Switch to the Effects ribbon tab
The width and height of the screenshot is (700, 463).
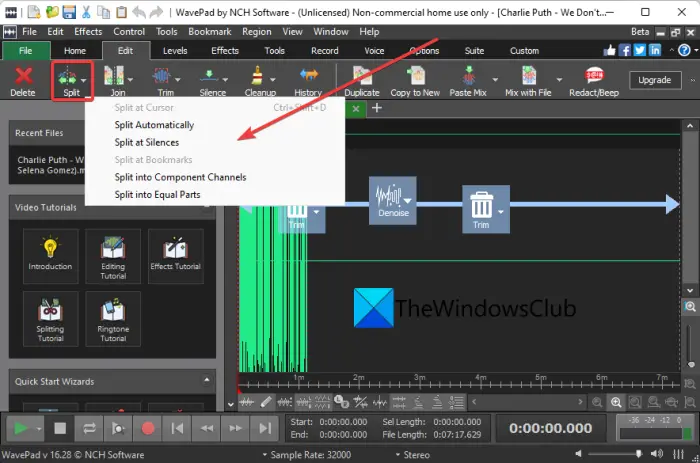coord(225,51)
